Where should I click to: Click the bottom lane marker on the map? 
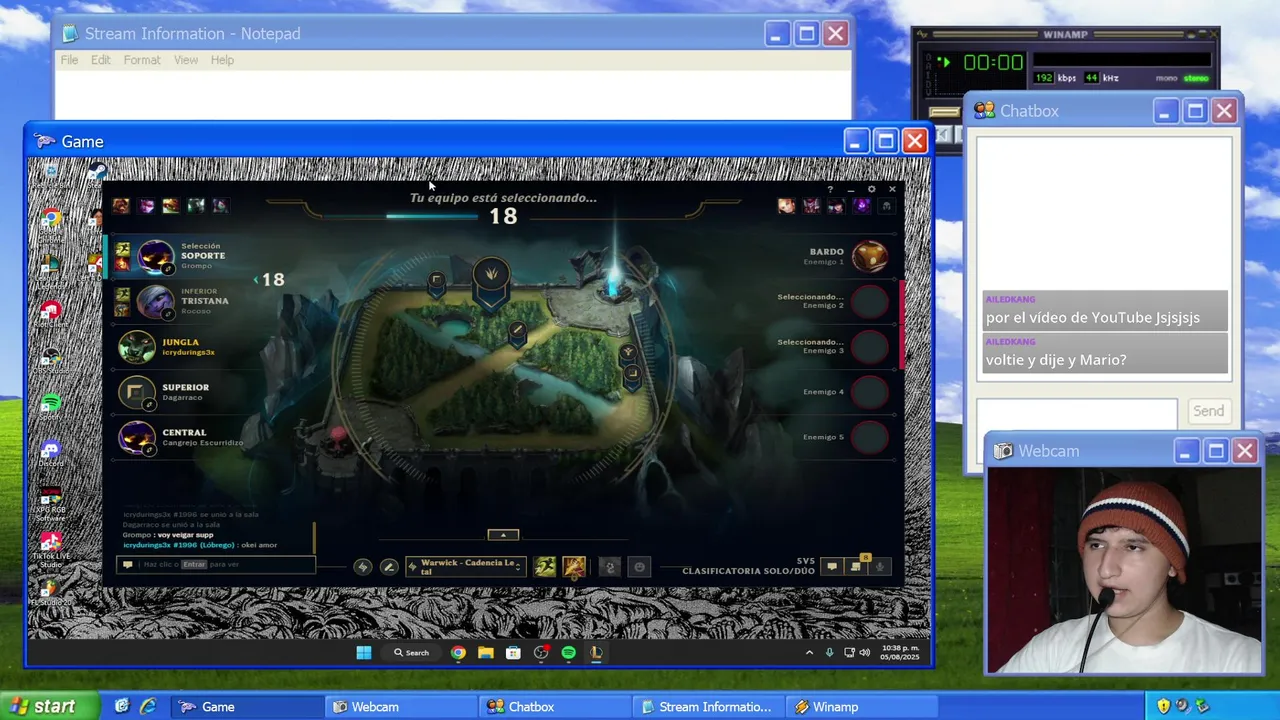click(x=632, y=377)
